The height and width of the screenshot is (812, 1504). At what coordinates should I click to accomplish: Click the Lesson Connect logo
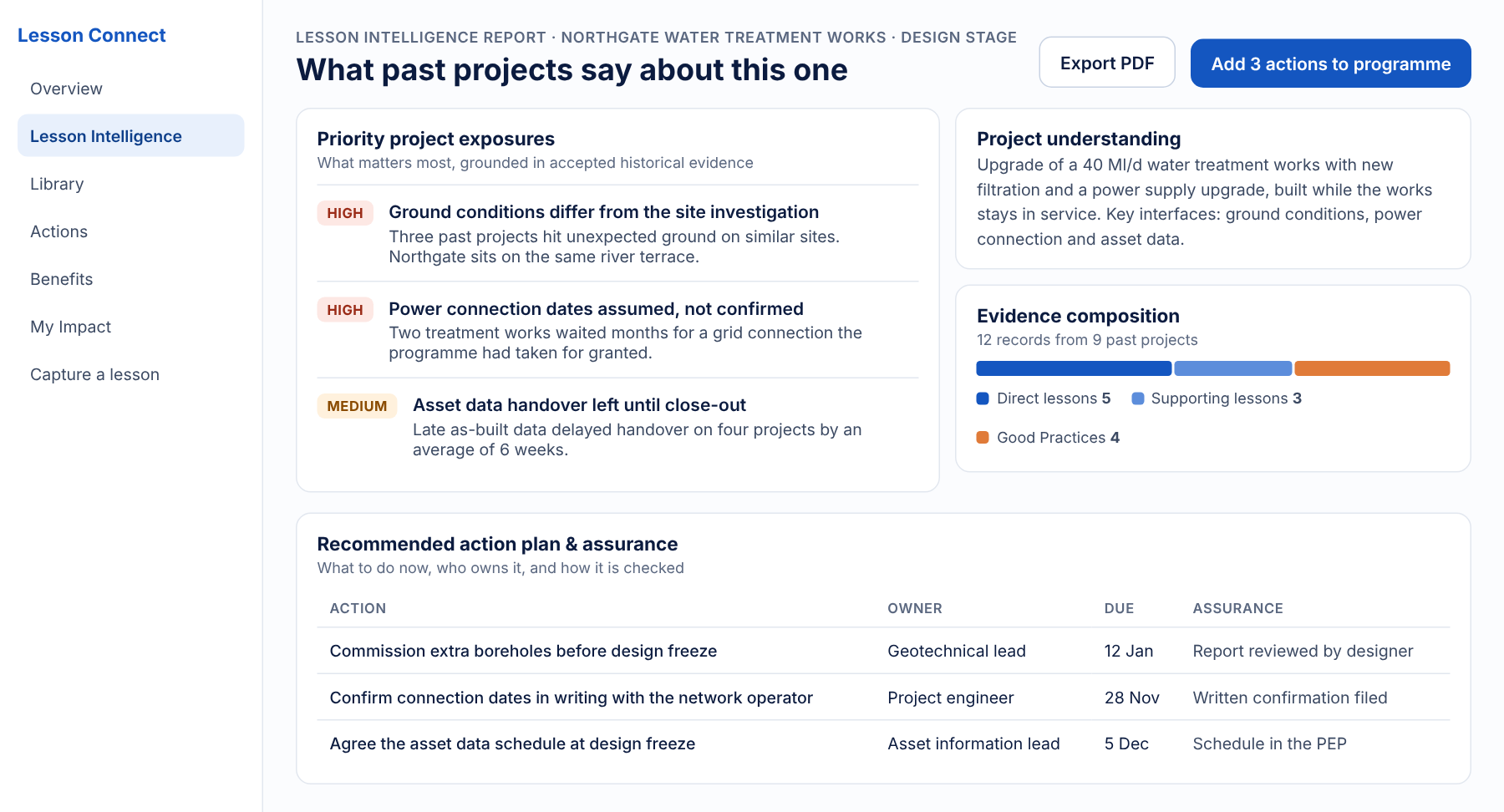click(x=92, y=35)
